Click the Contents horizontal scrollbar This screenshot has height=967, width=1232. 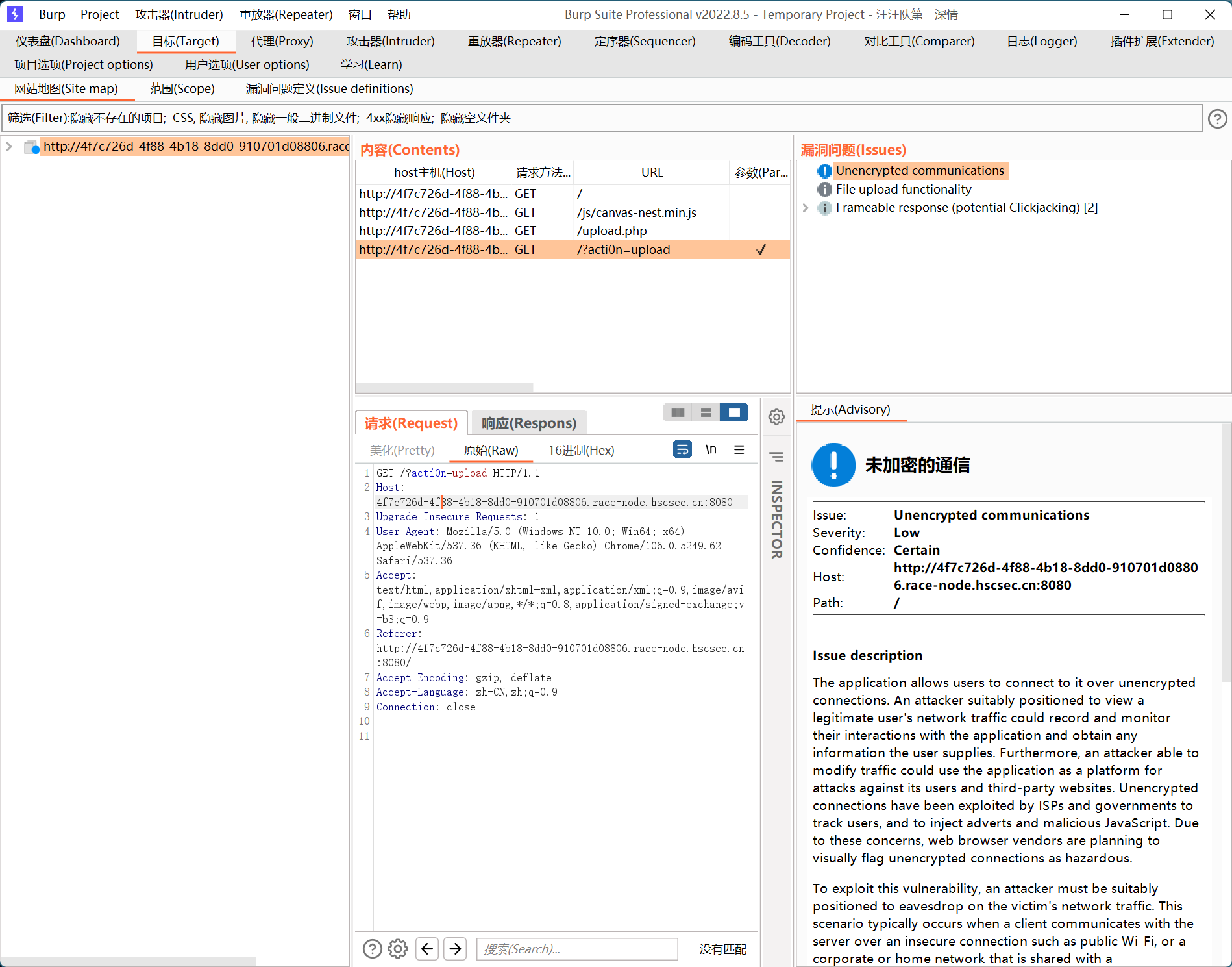(445, 387)
